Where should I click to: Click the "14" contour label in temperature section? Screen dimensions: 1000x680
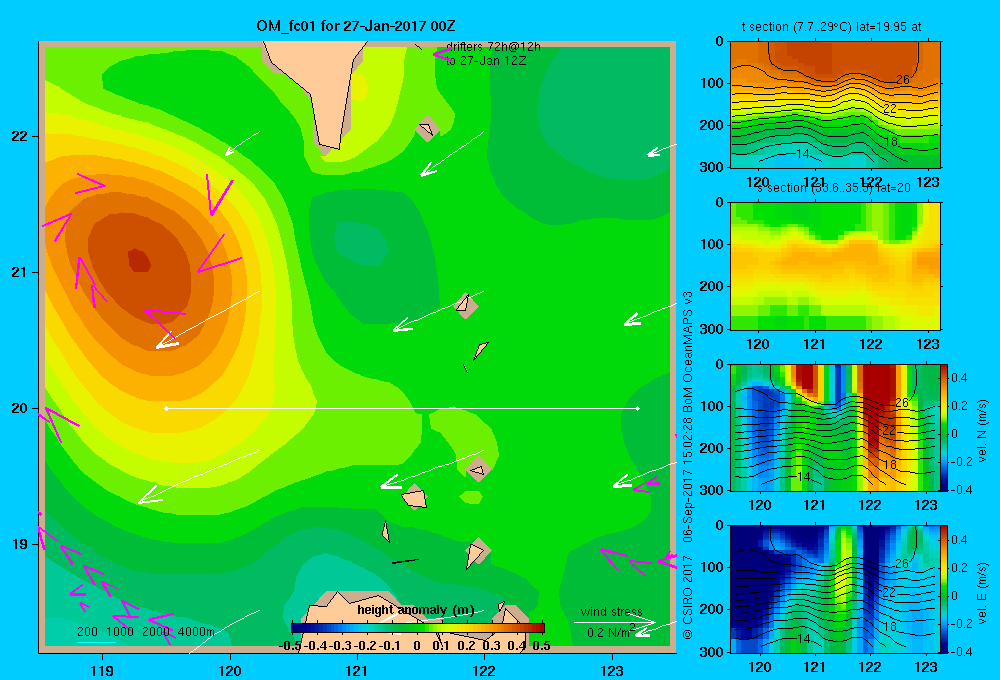tap(803, 154)
